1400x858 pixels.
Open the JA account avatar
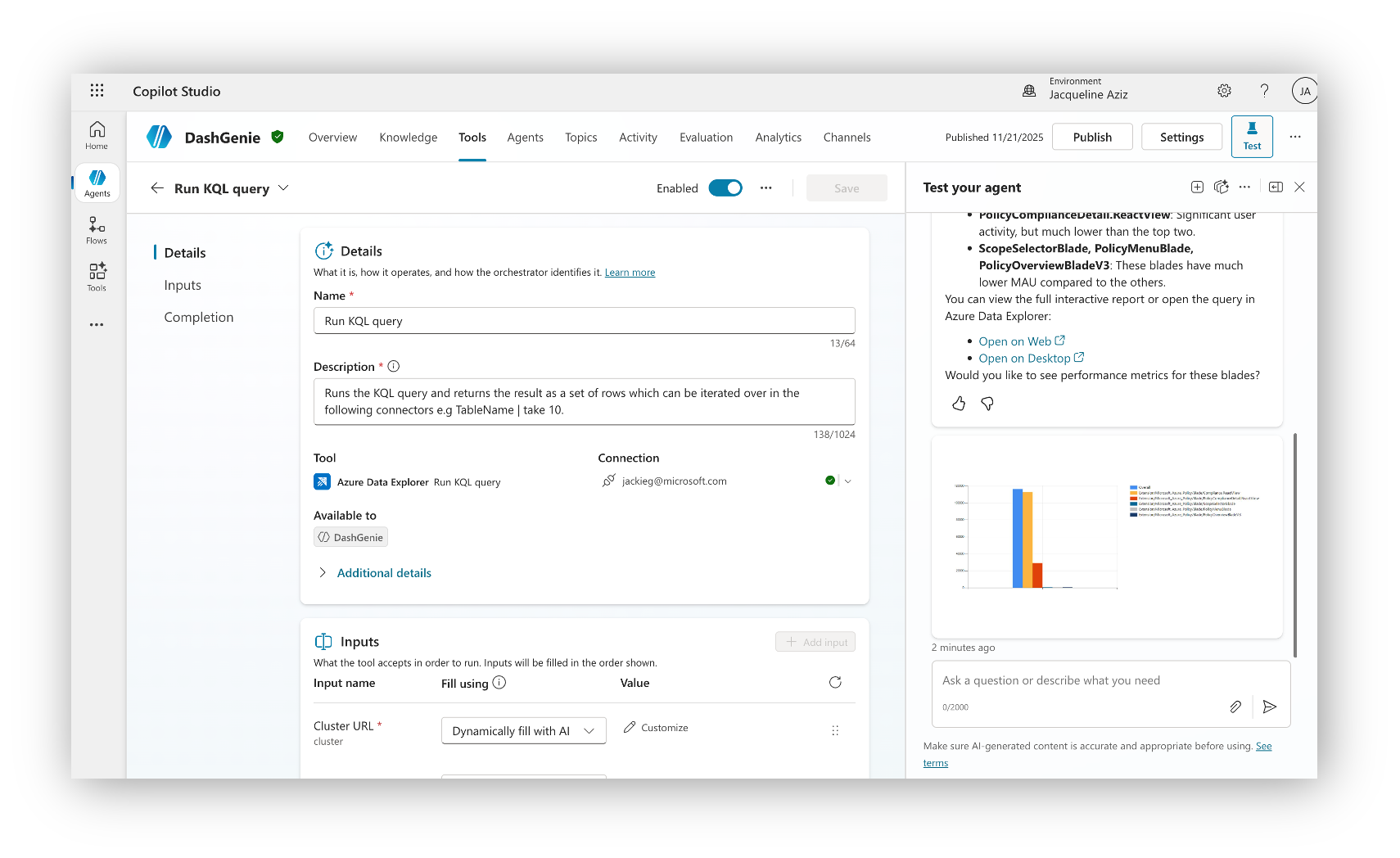(1304, 91)
